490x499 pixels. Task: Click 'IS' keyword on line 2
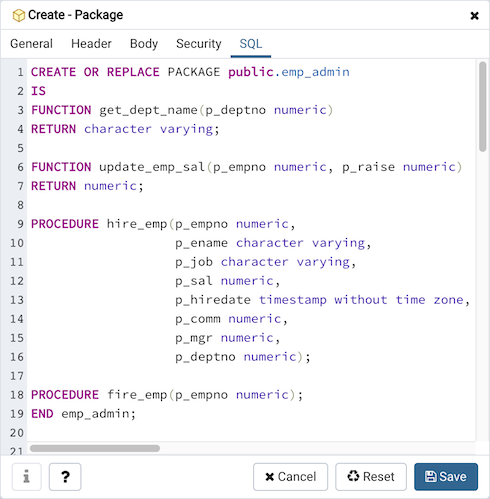coord(38,91)
